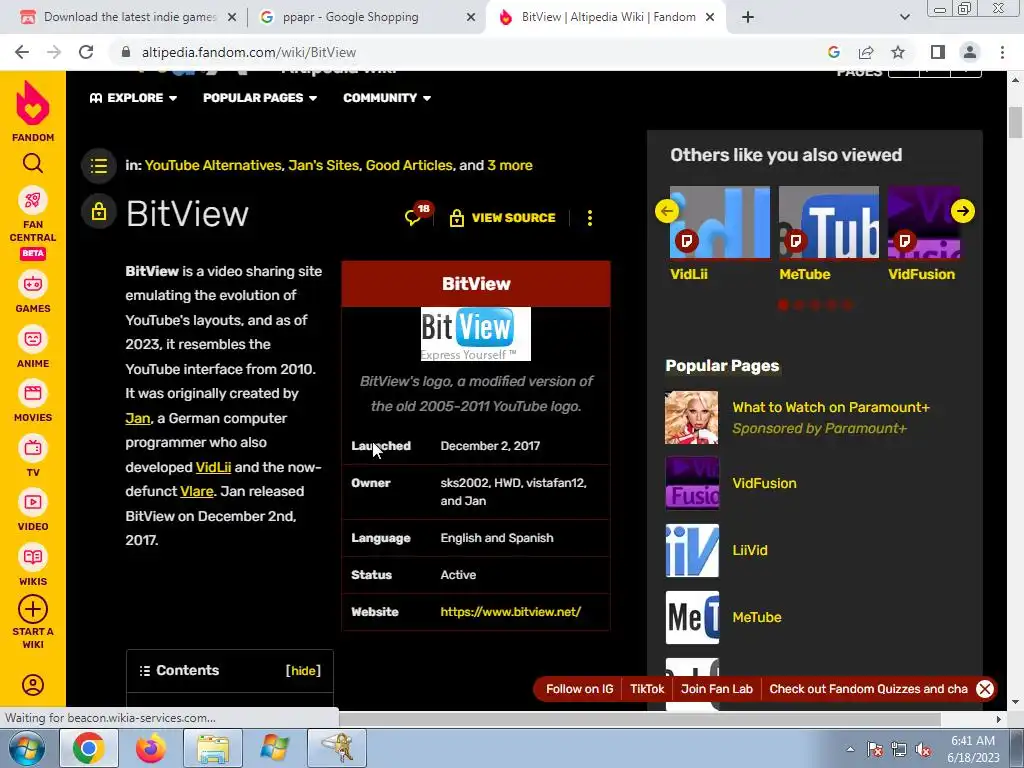Image resolution: width=1024 pixels, height=768 pixels.
Task: Open the Games sidebar icon
Action: (33, 284)
